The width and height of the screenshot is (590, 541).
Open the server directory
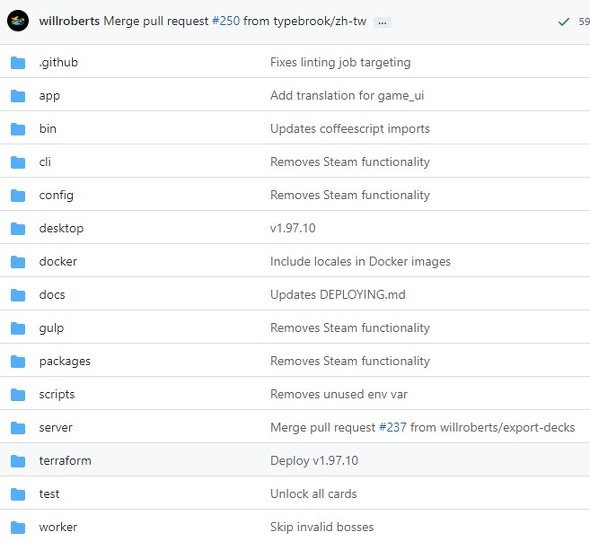tap(56, 428)
